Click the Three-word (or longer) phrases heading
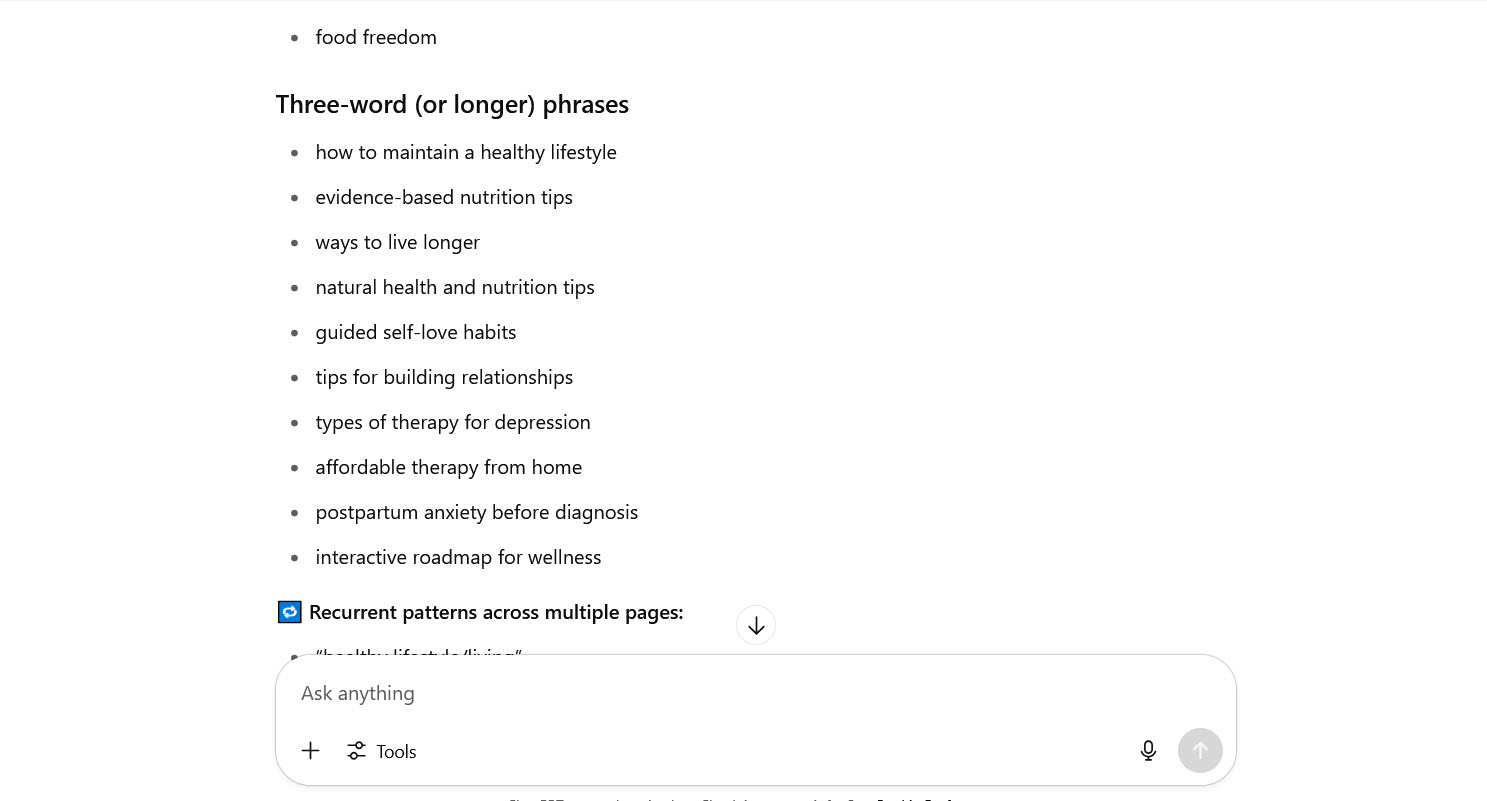 [x=452, y=105]
